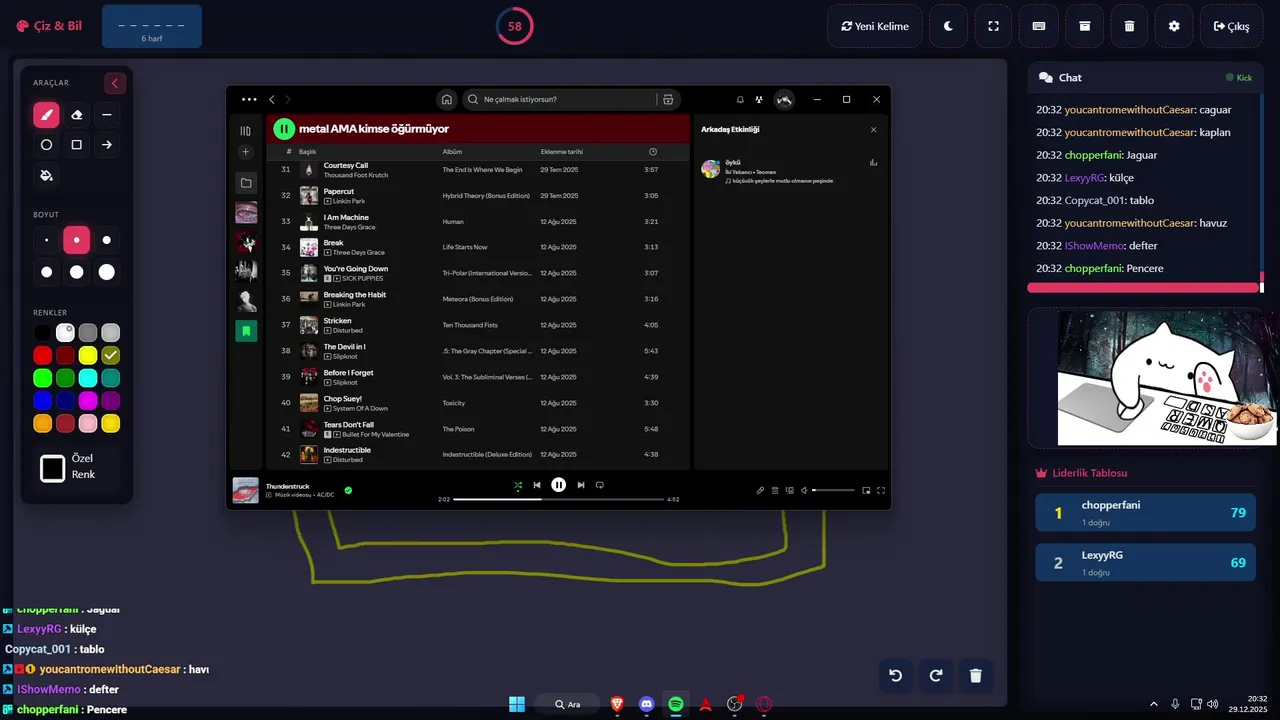Open Spotify notifications bell
This screenshot has width=1280, height=720.
pyautogui.click(x=740, y=99)
